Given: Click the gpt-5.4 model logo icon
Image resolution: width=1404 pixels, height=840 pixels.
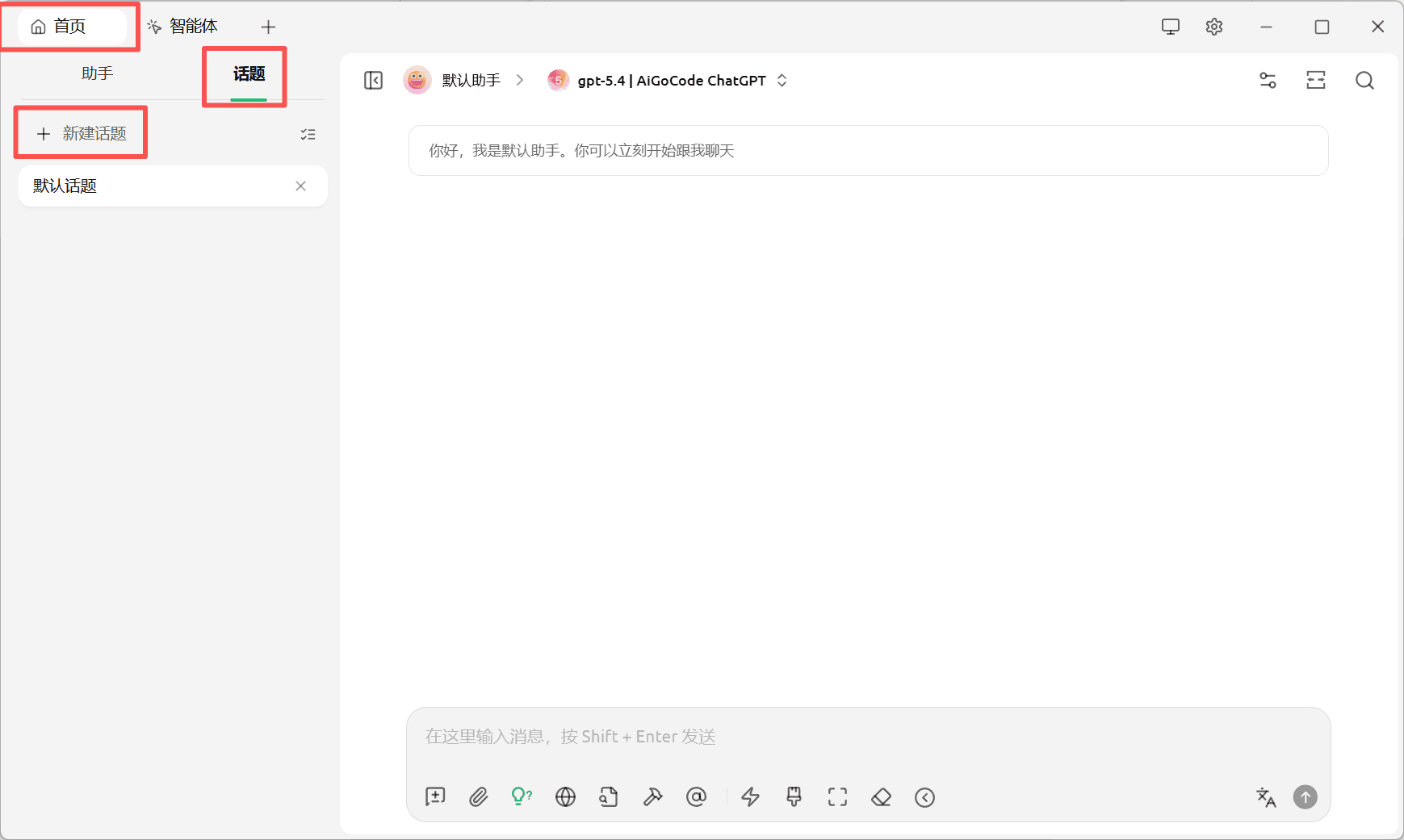Looking at the screenshot, I should [x=558, y=80].
